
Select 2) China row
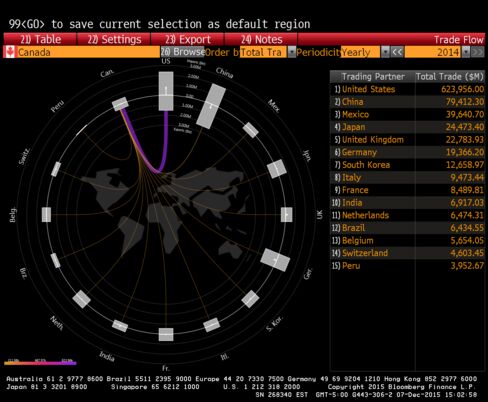pos(407,102)
